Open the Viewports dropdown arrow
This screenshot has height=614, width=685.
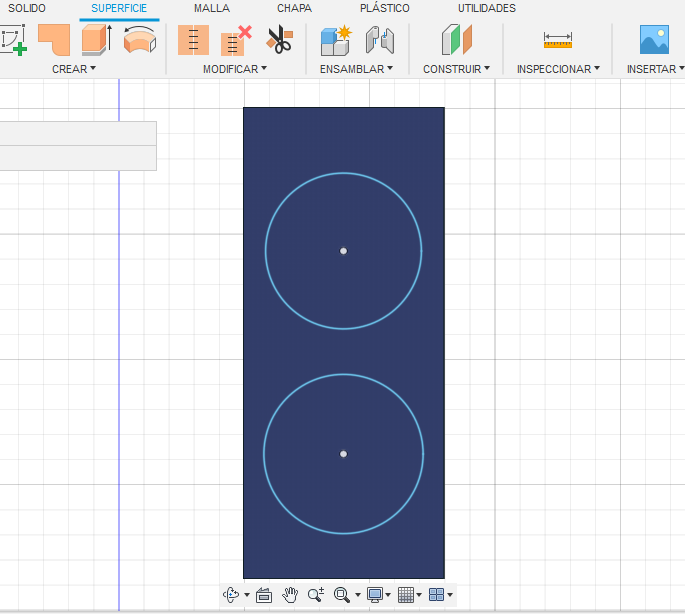tap(450, 595)
